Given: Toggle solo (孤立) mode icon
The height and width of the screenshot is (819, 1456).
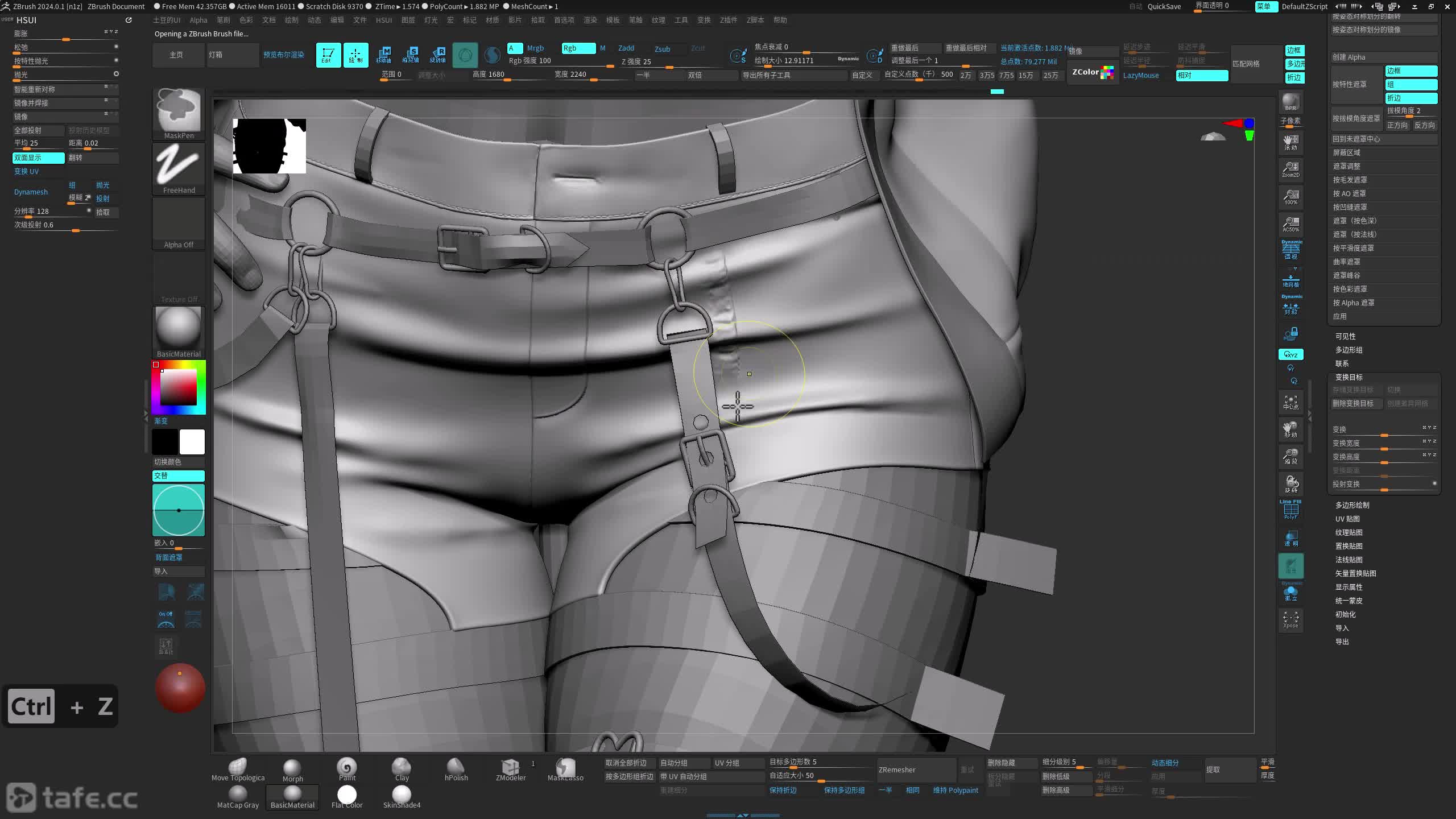Looking at the screenshot, I should point(1290,593).
